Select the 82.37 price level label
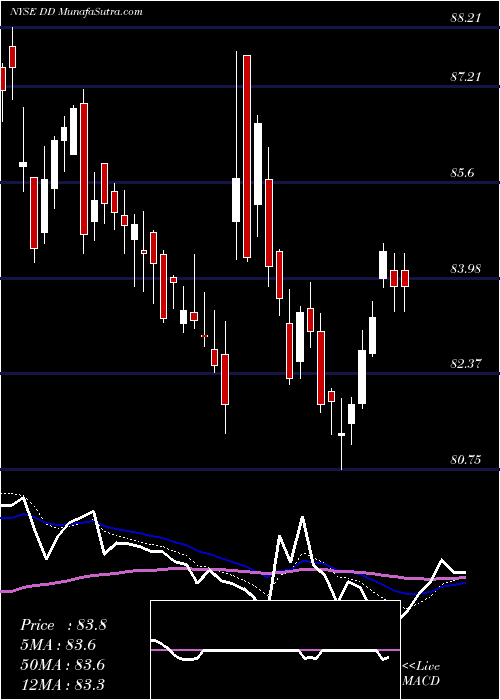 point(466,364)
